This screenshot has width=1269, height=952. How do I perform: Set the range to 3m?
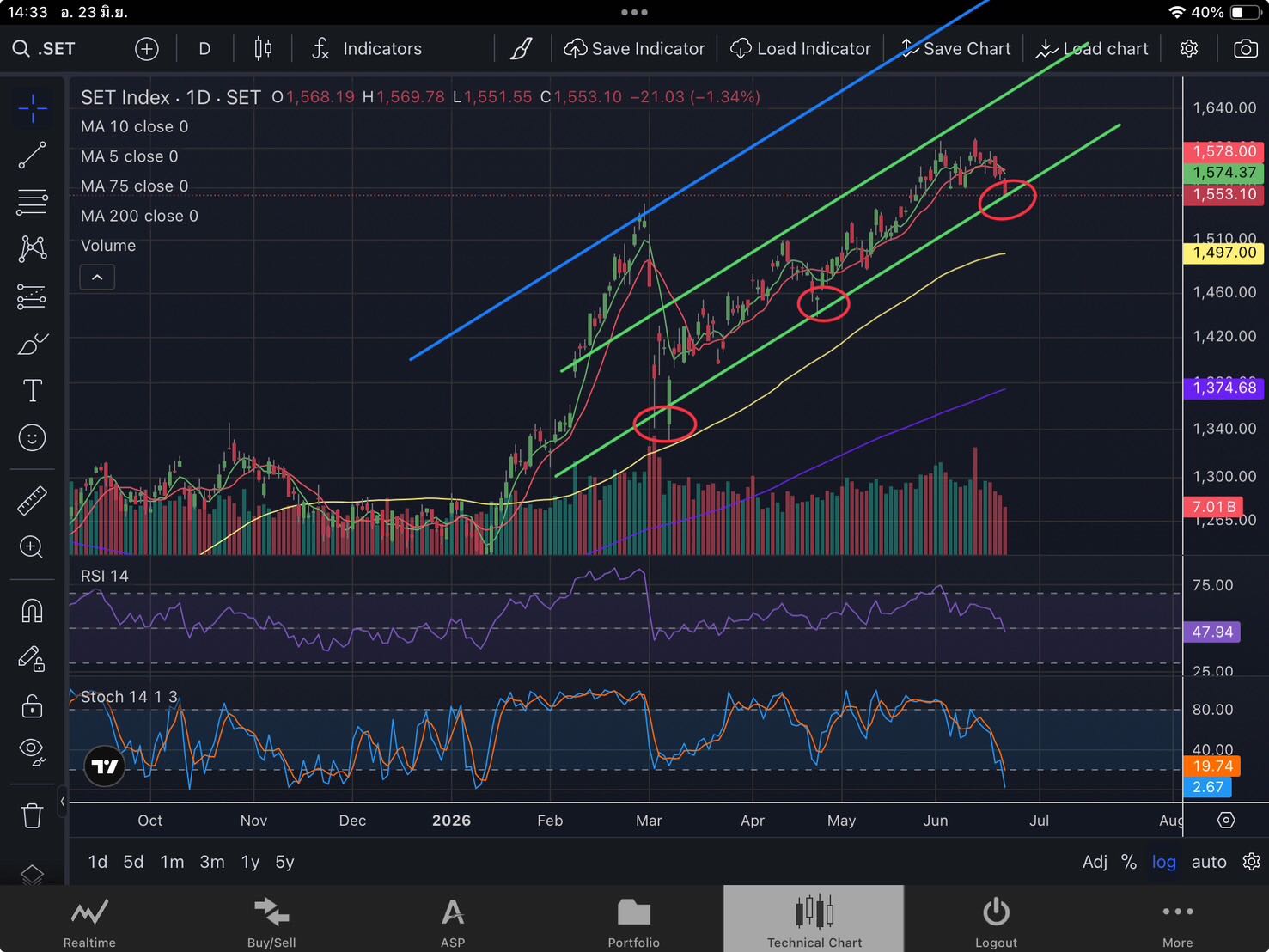212,862
